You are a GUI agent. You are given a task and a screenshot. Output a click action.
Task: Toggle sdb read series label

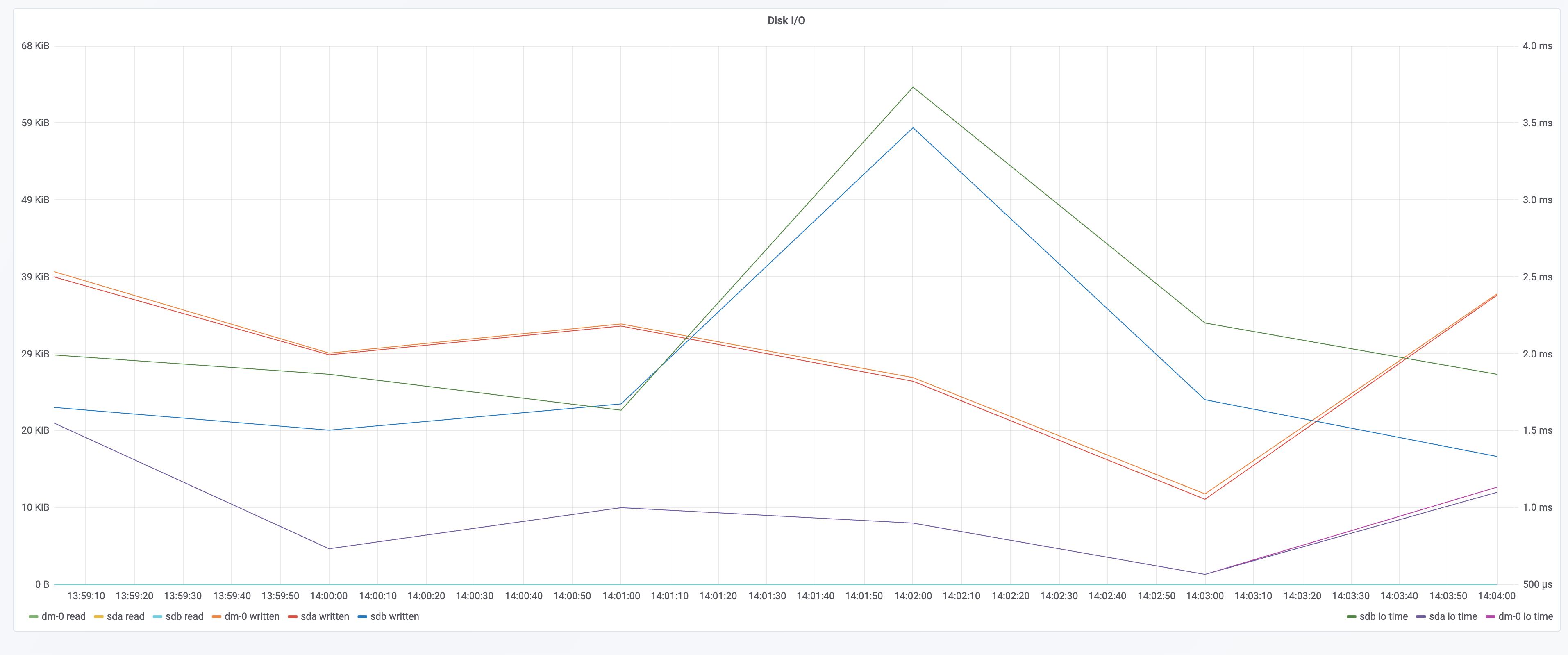(184, 616)
